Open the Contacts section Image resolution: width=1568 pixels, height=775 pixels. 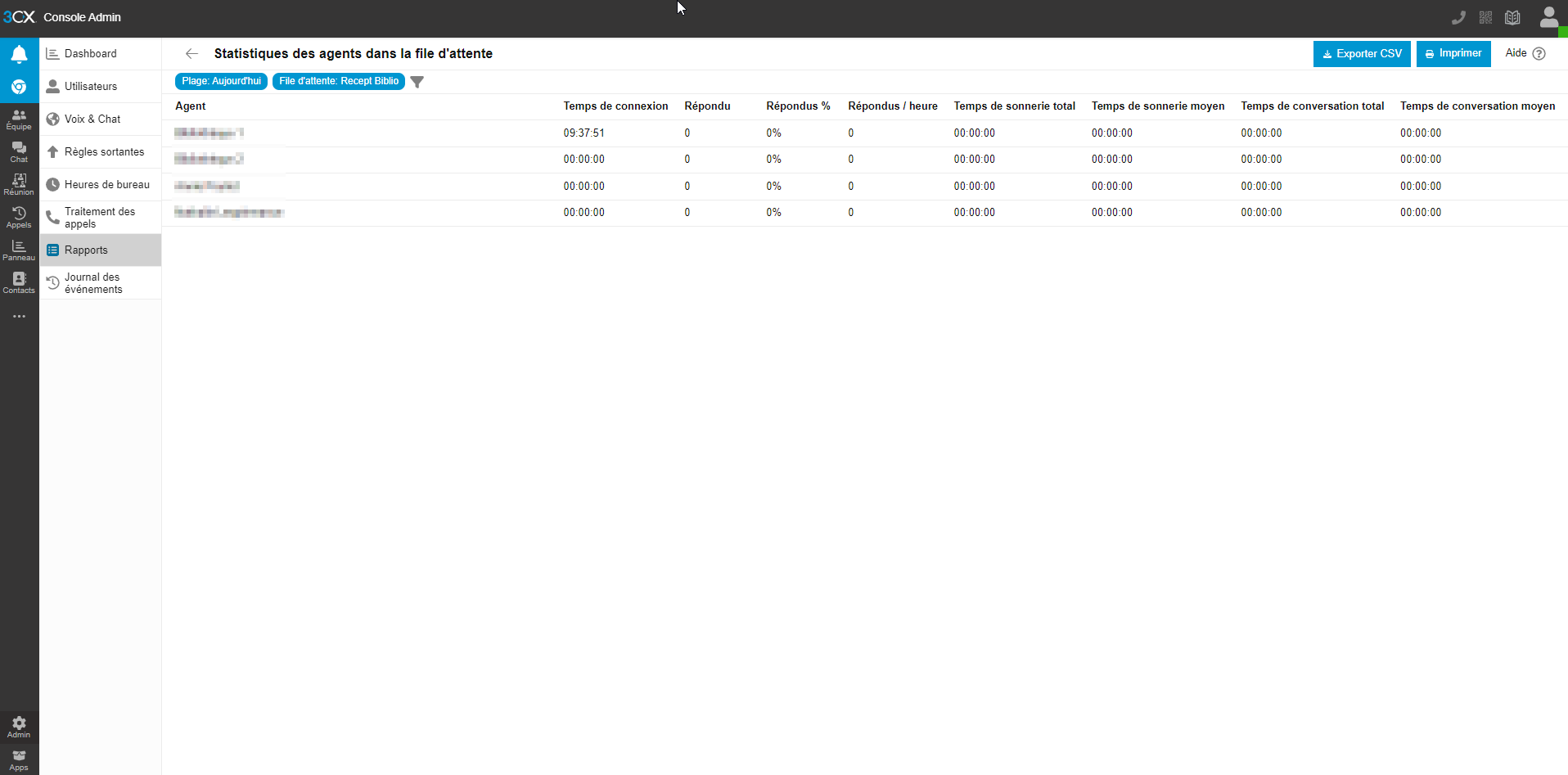pos(19,283)
